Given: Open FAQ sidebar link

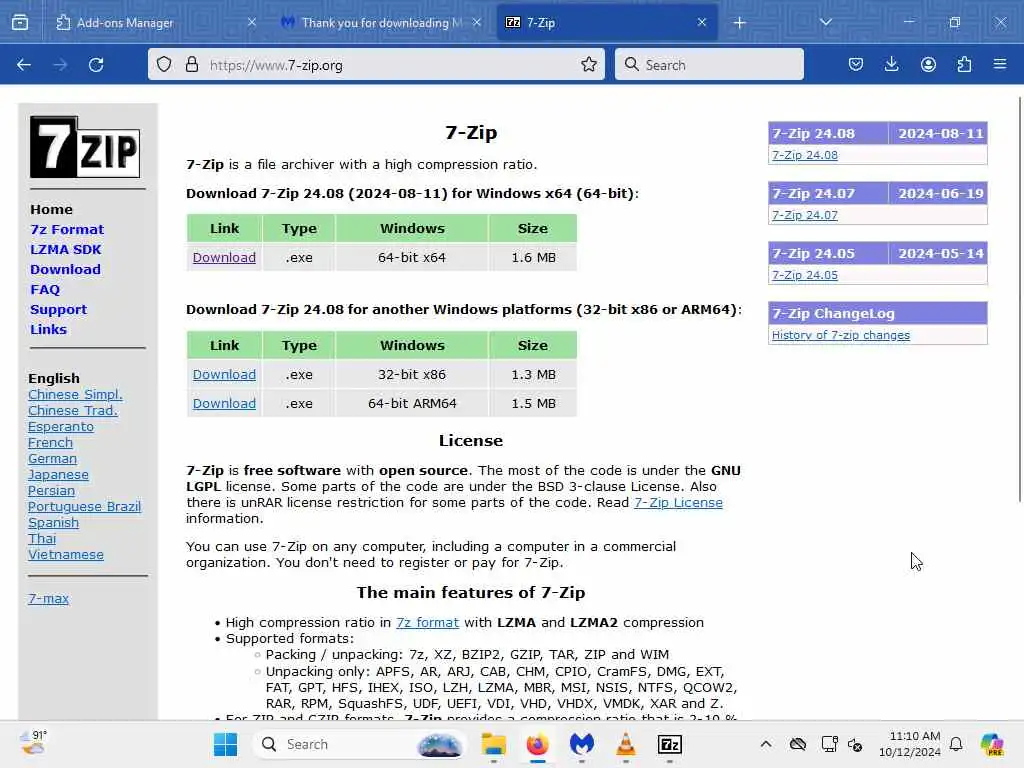Looking at the screenshot, I should click(x=45, y=289).
